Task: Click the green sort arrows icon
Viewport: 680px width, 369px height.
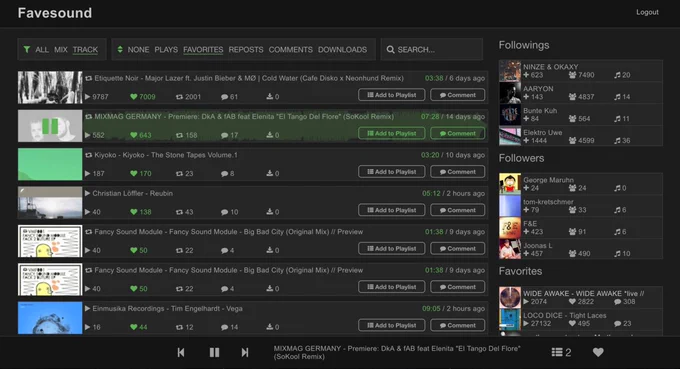Action: [x=120, y=49]
